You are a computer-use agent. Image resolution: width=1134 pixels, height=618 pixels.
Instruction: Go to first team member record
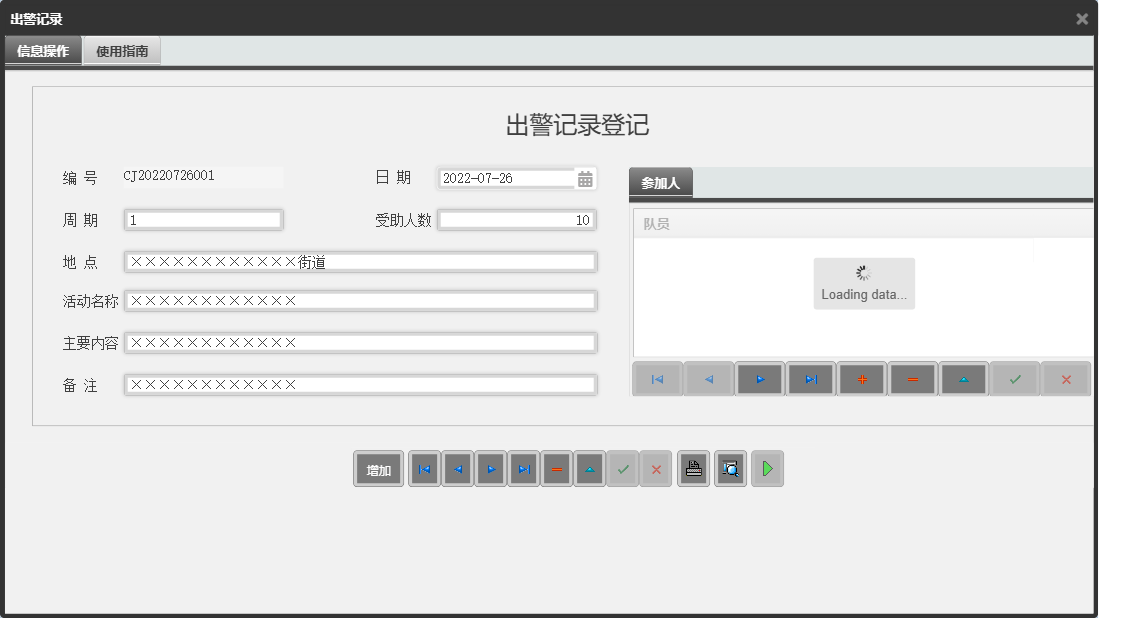click(657, 379)
